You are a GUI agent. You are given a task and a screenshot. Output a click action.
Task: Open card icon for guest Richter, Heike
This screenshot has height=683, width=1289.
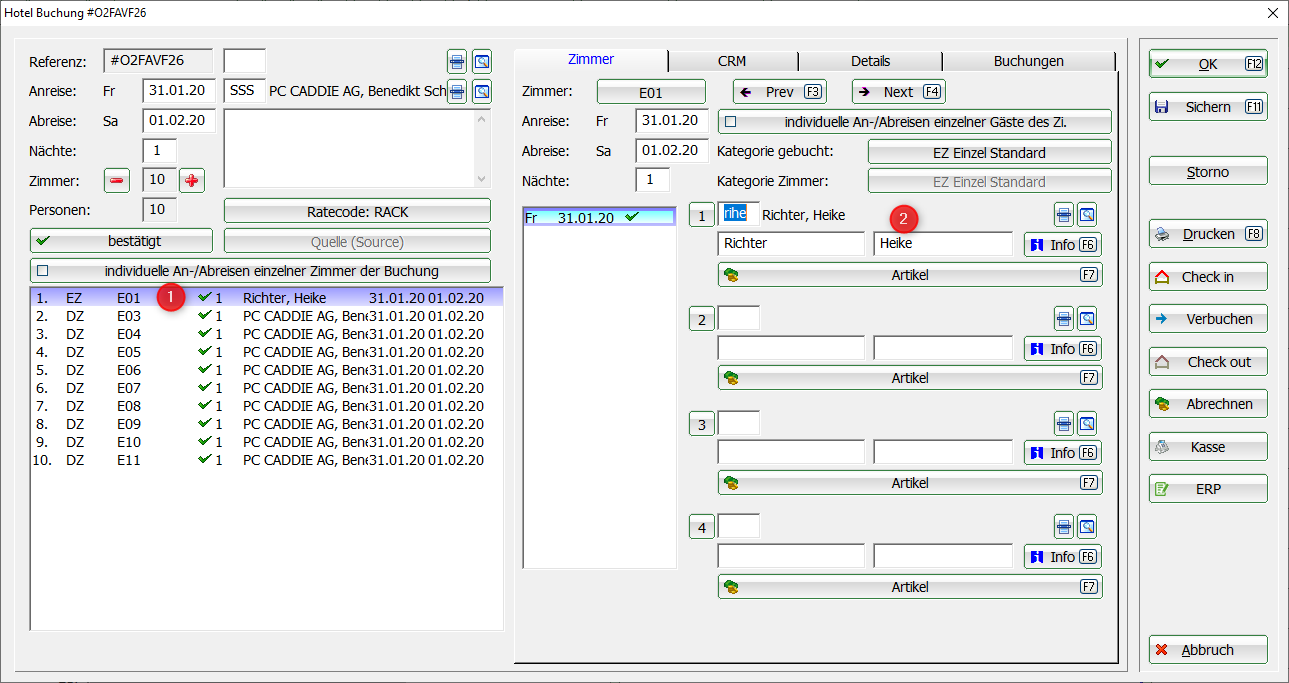[1064, 214]
